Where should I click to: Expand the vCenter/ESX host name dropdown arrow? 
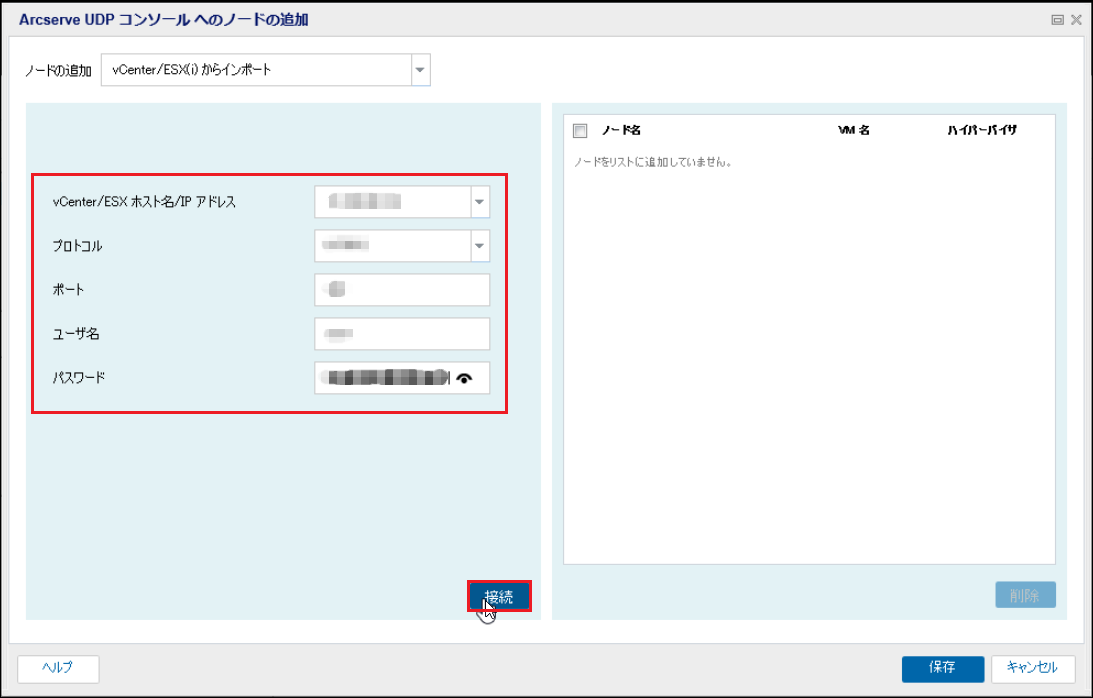click(x=480, y=202)
